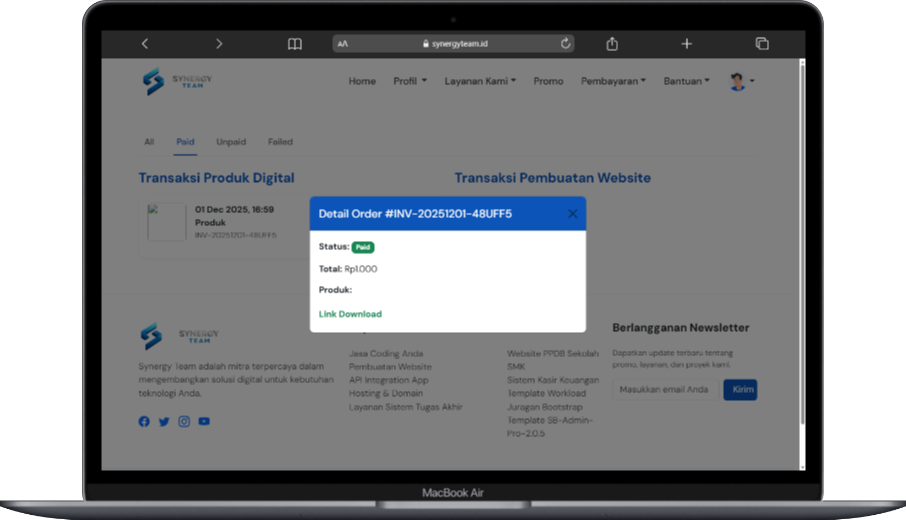Screen dimensions: 906x520
Task: Open Synergy Team Facebook page icon
Action: [x=144, y=422]
